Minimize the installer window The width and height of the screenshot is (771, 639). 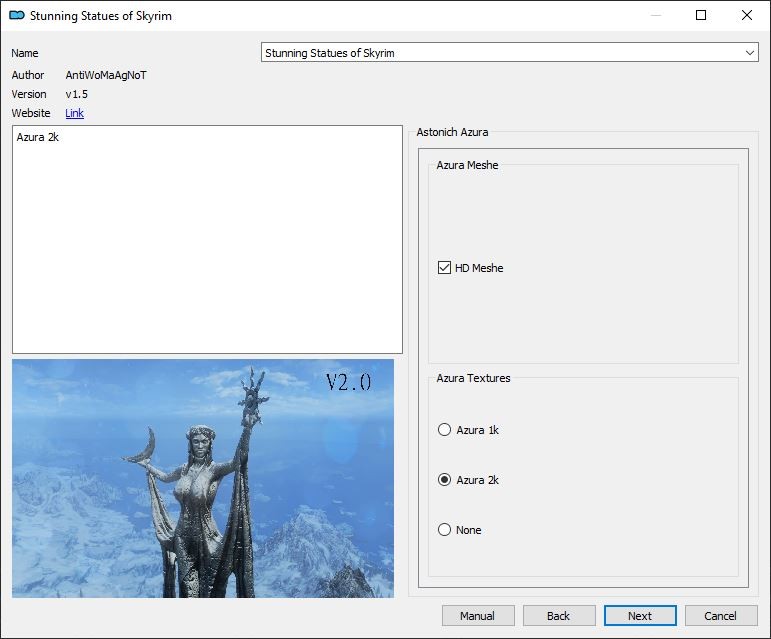tap(655, 15)
